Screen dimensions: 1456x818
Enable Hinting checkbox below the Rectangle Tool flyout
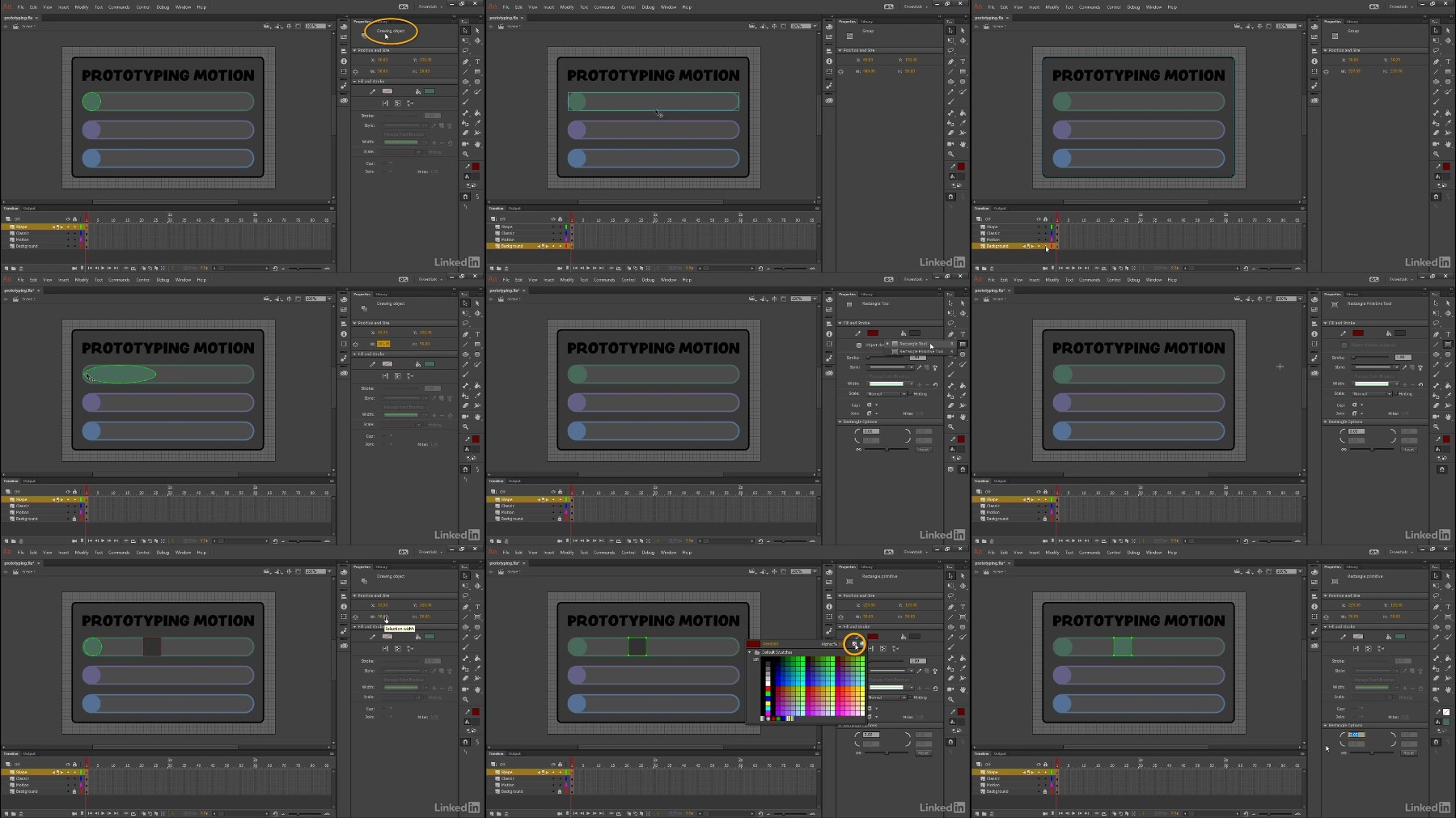(911, 394)
